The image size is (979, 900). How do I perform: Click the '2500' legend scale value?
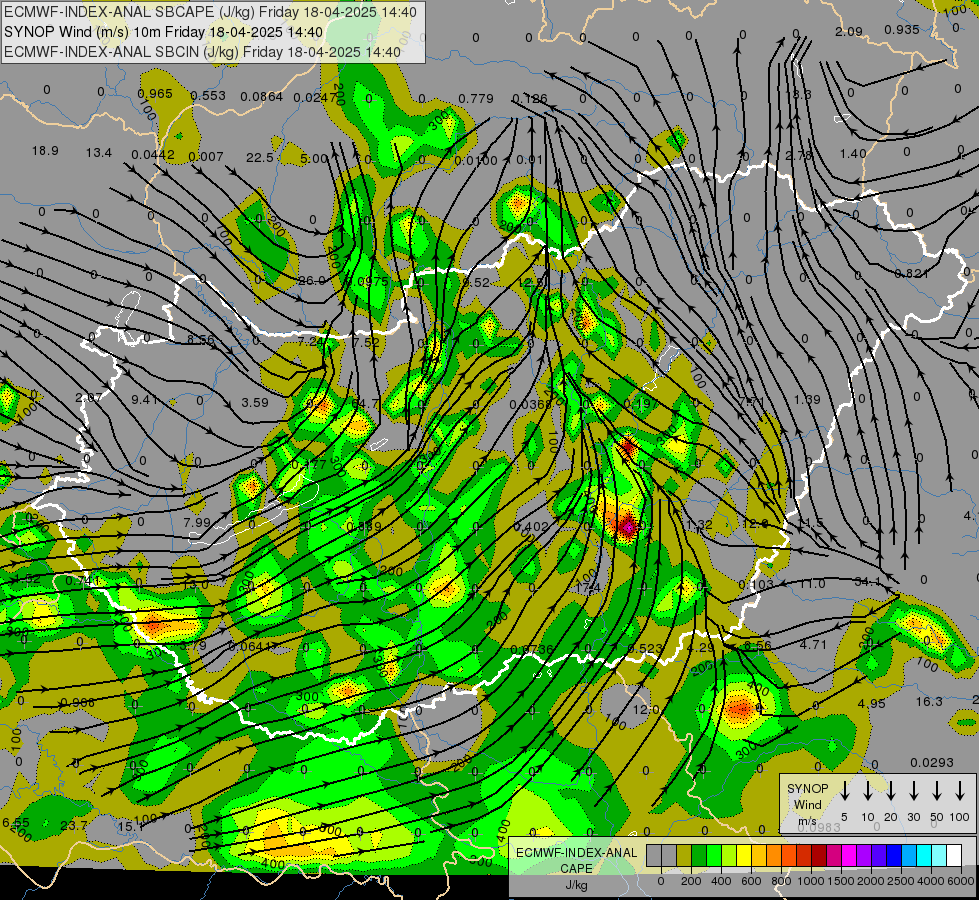[x=901, y=881]
